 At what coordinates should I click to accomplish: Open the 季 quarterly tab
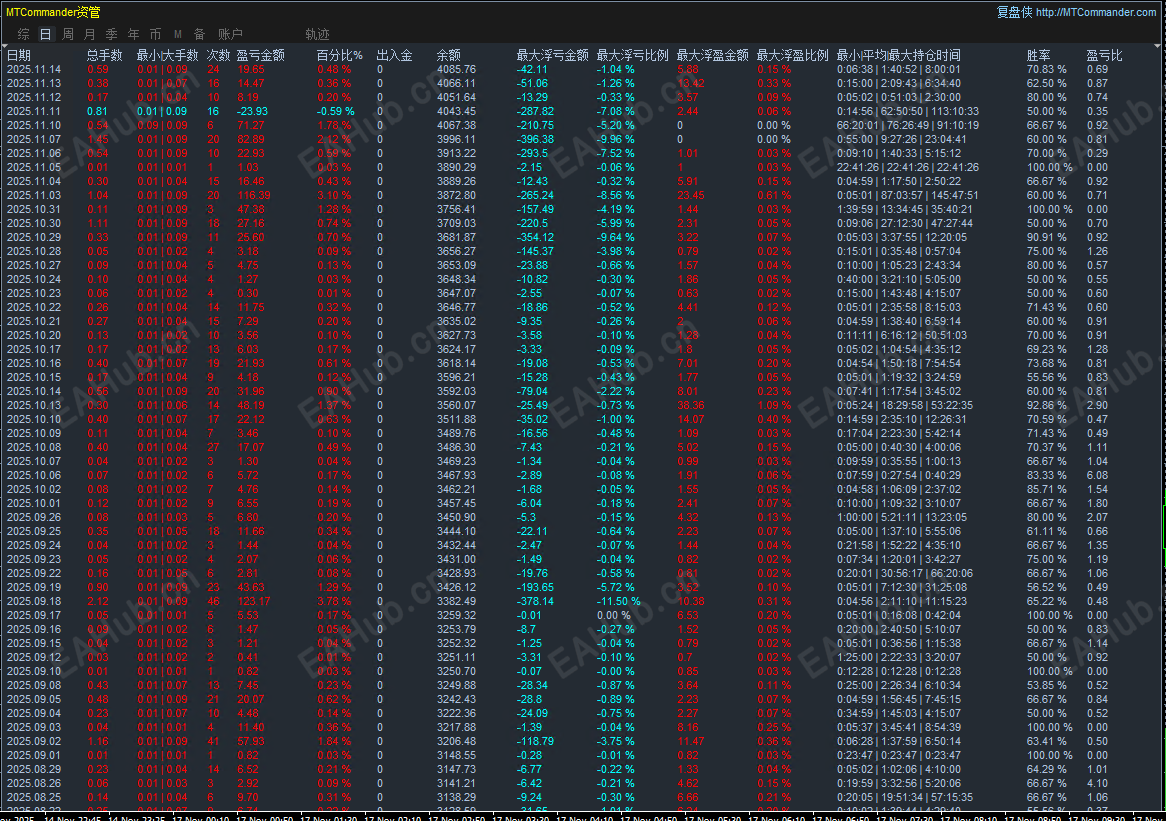(112, 34)
